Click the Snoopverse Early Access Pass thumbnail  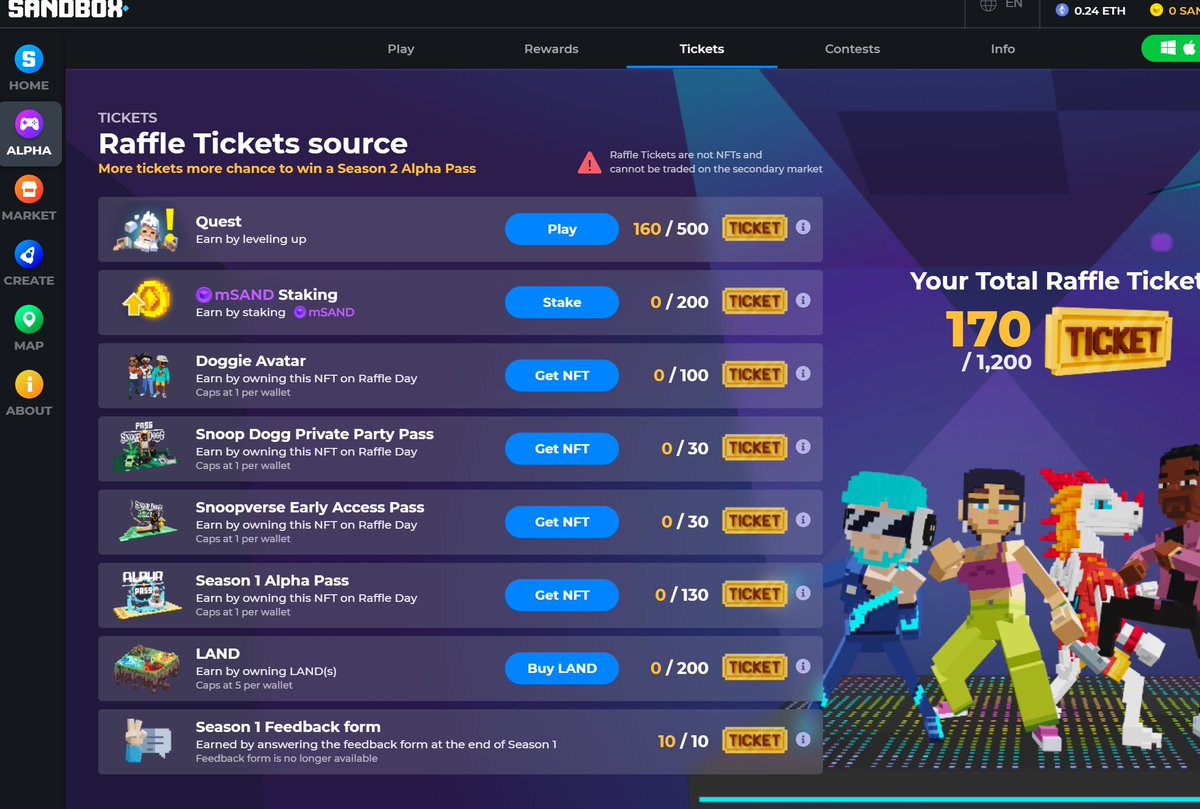[147, 522]
